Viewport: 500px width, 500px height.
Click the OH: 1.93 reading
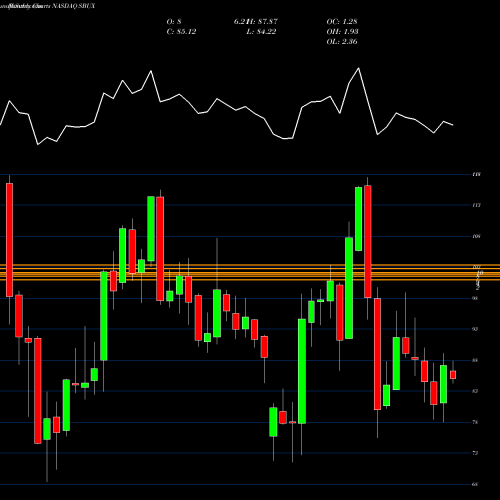coord(342,32)
